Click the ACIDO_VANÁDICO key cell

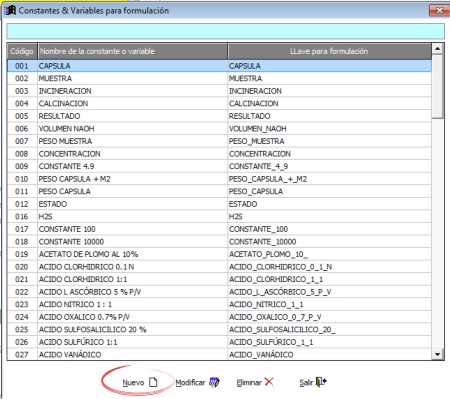(329, 354)
